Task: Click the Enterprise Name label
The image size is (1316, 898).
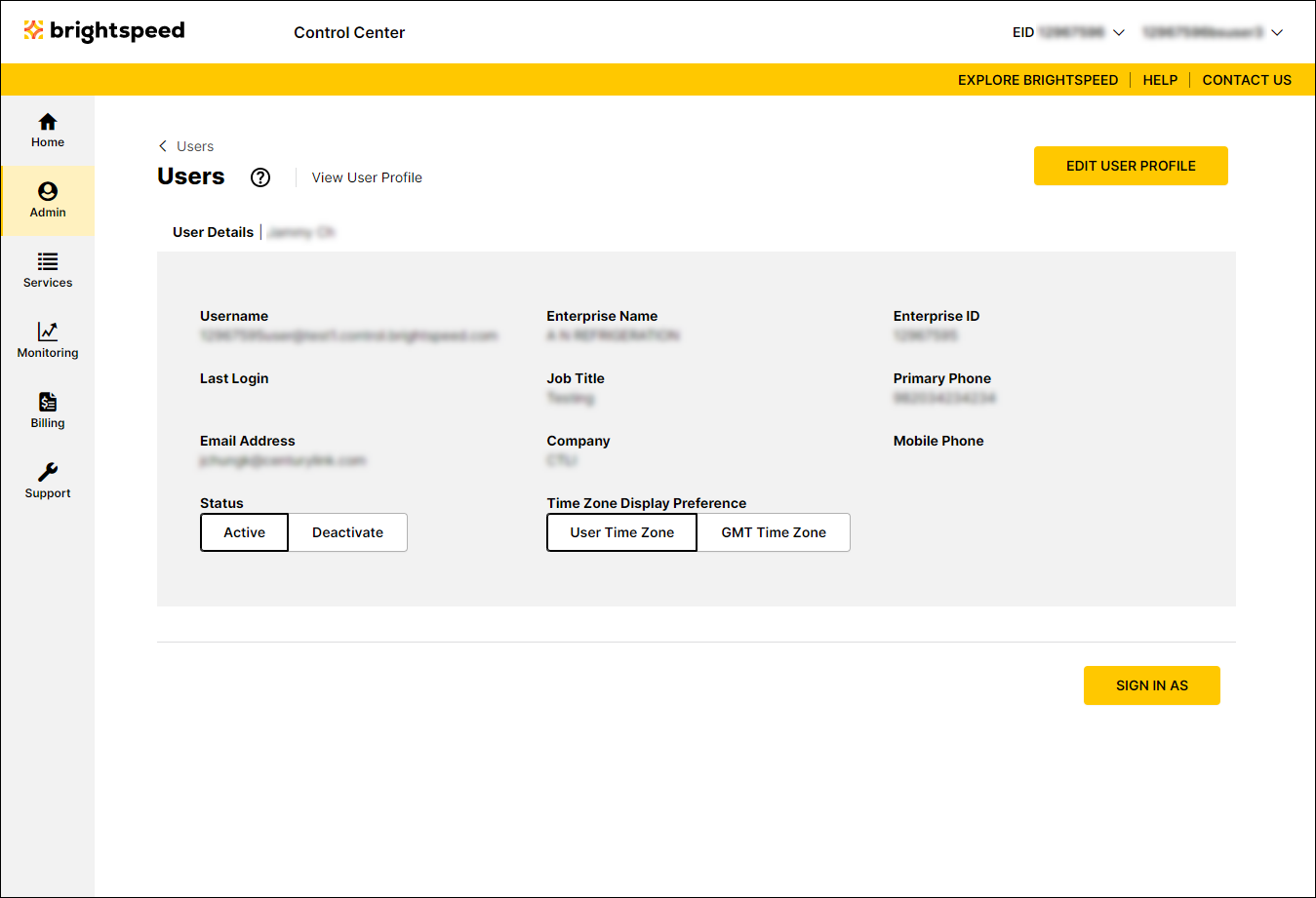Action: (602, 316)
